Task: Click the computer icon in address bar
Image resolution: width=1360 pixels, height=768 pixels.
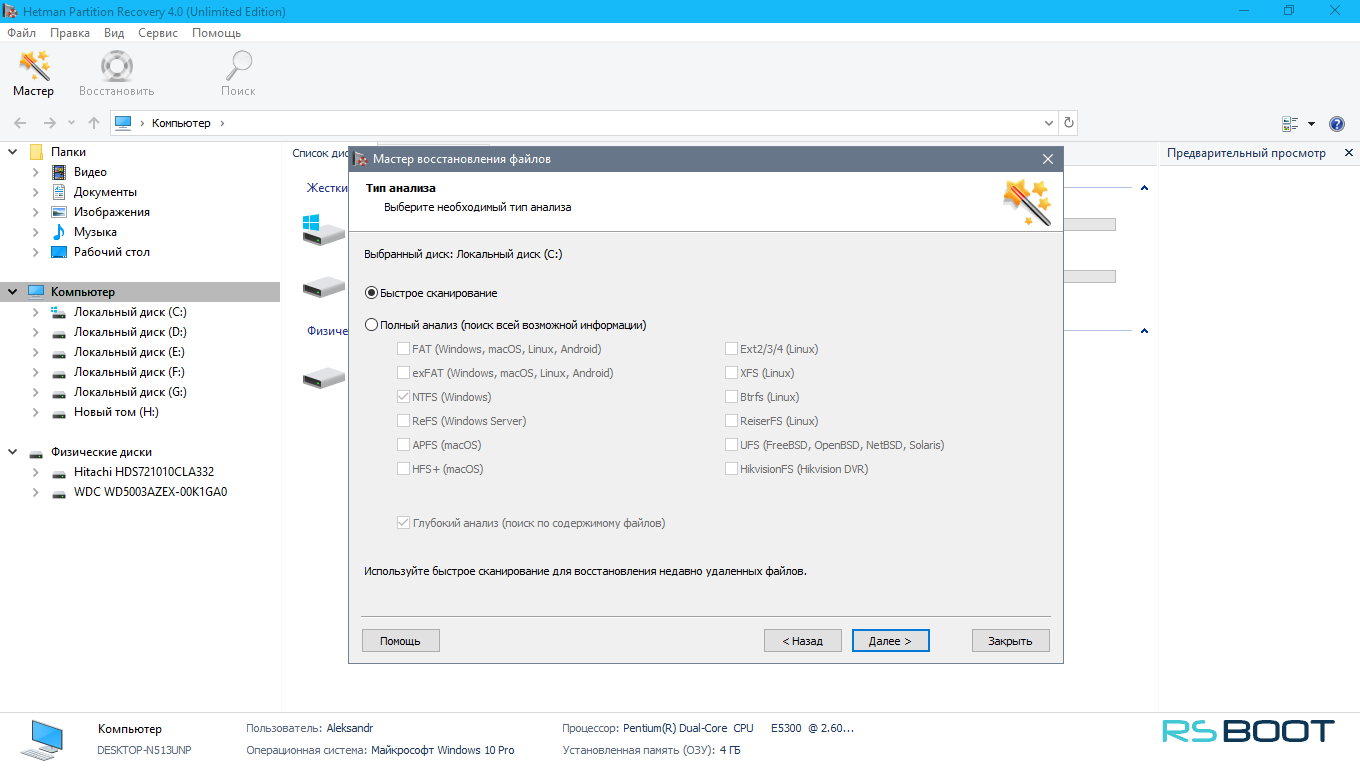Action: (123, 123)
